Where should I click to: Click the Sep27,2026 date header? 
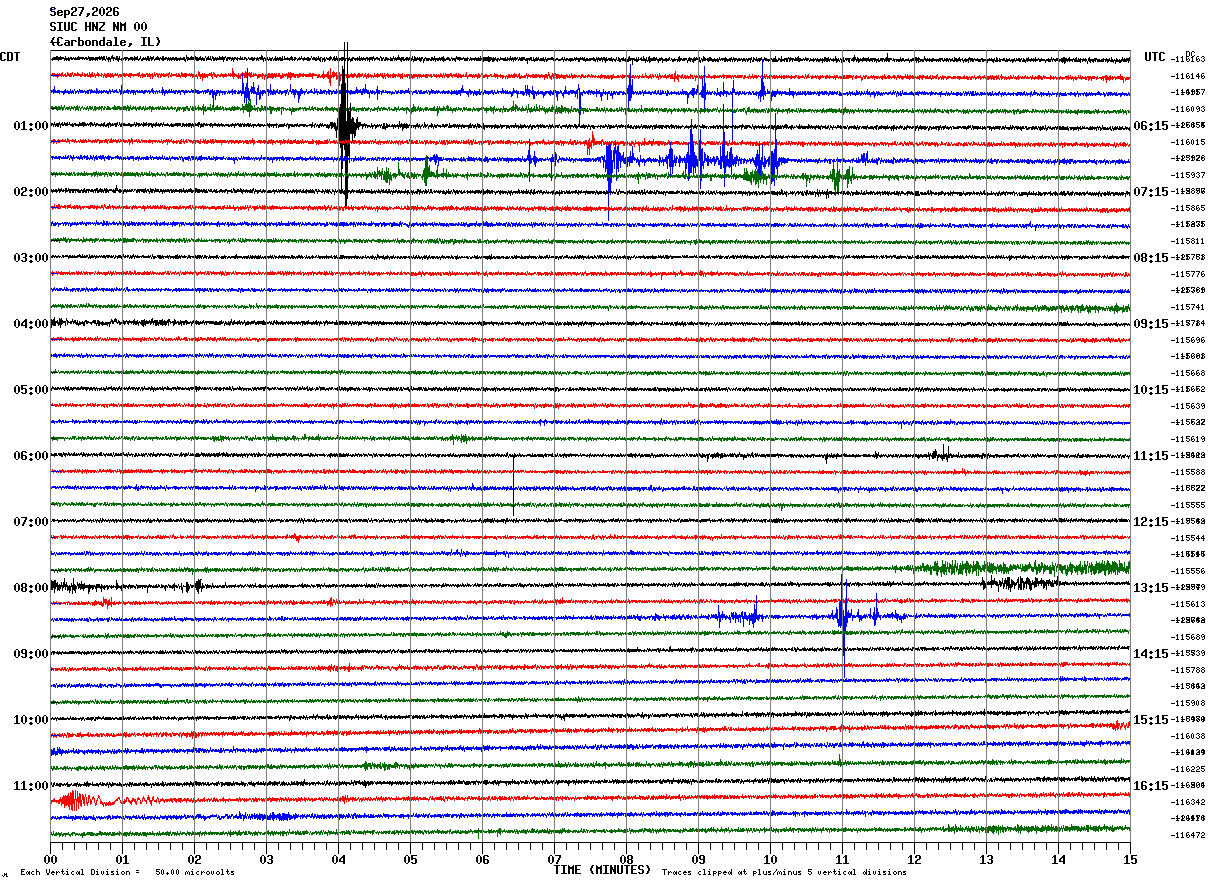(x=85, y=12)
